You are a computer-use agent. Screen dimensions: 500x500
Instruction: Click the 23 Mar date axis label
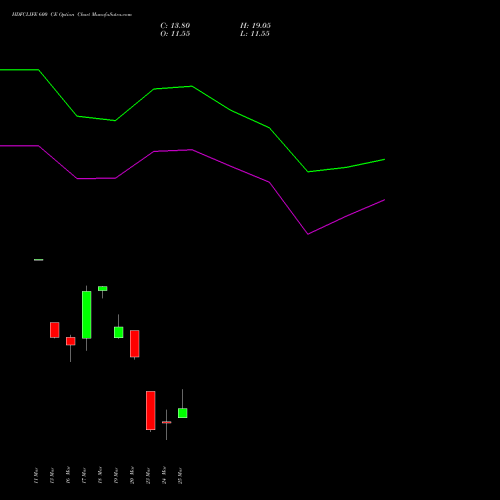pyautogui.click(x=148, y=476)
